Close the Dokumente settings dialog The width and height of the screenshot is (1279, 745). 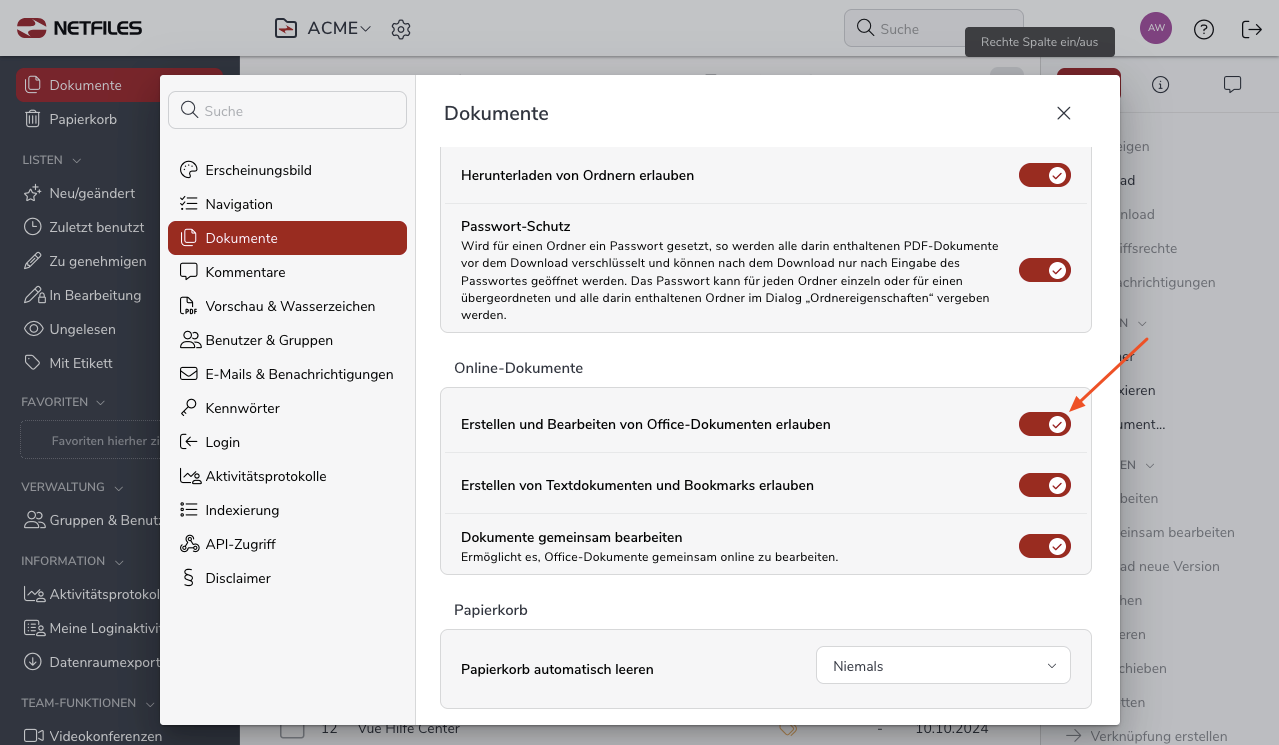click(1064, 113)
